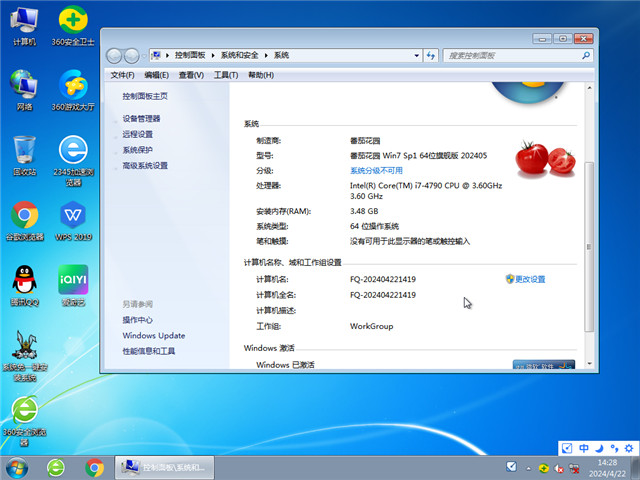Open the 编辑(E) menu
640x480 pixels.
pyautogui.click(x=157, y=75)
